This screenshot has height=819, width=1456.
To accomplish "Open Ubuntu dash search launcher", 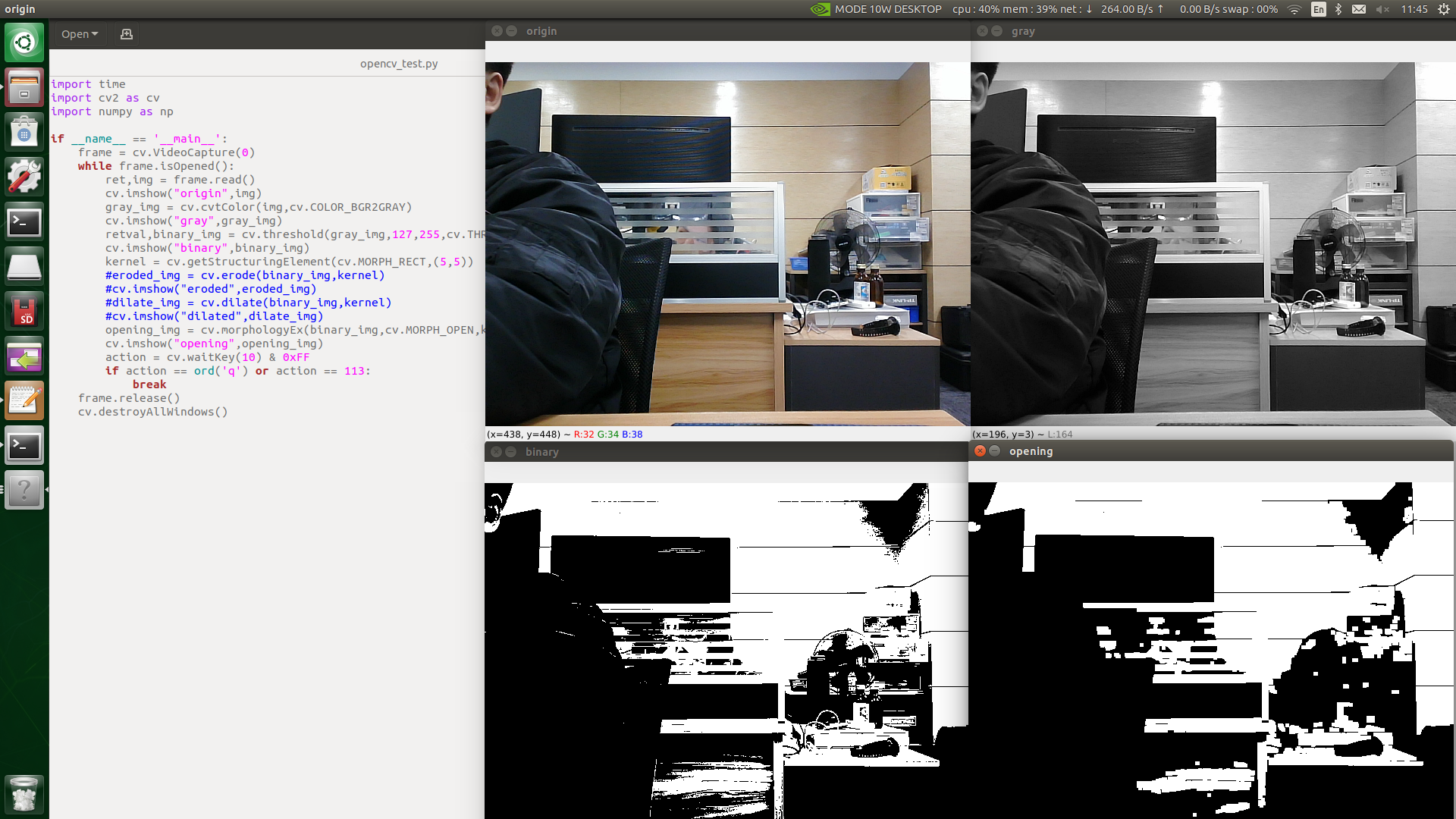I will coord(24,42).
